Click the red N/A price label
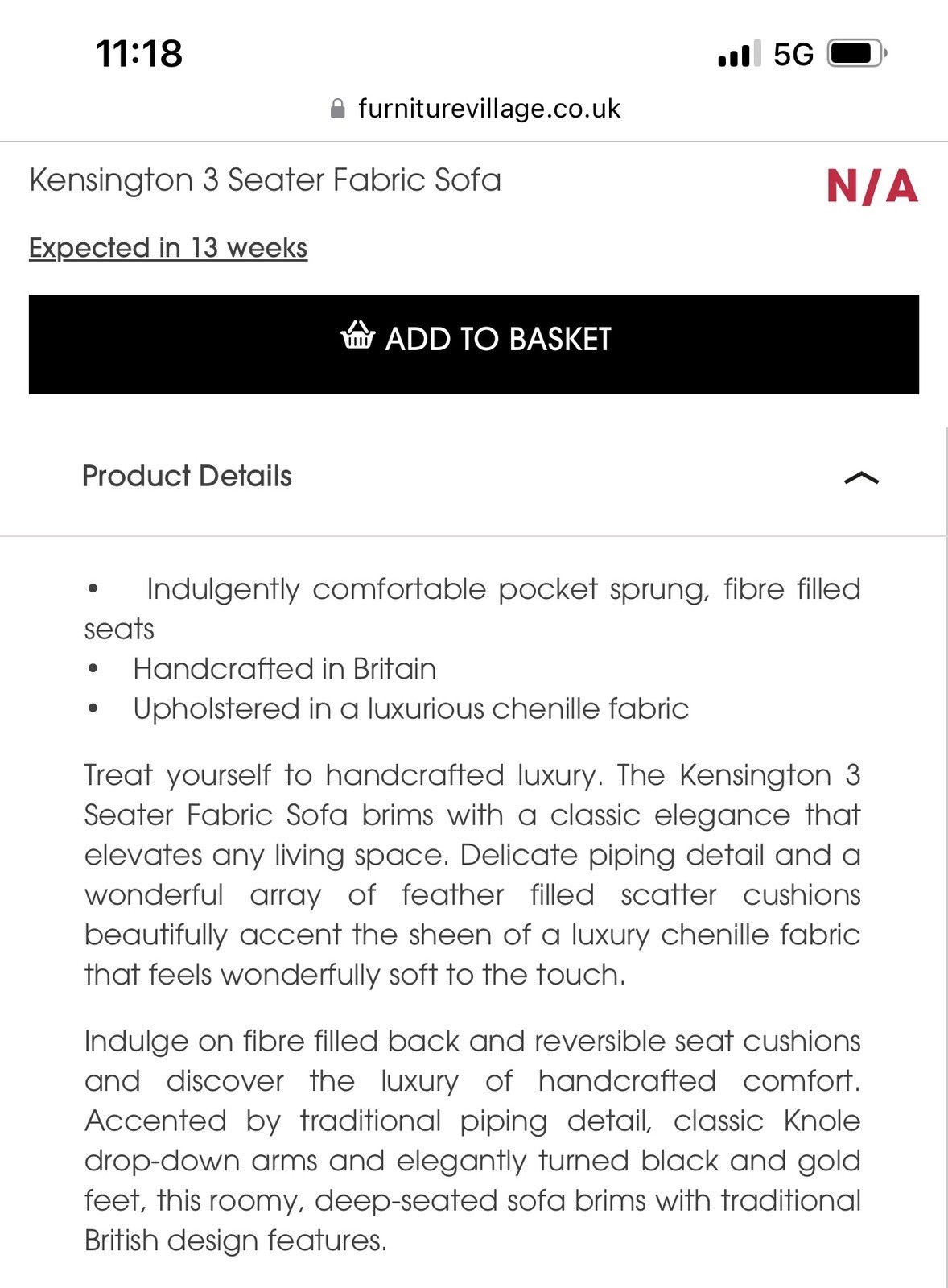Image resolution: width=948 pixels, height=1288 pixels. [872, 187]
